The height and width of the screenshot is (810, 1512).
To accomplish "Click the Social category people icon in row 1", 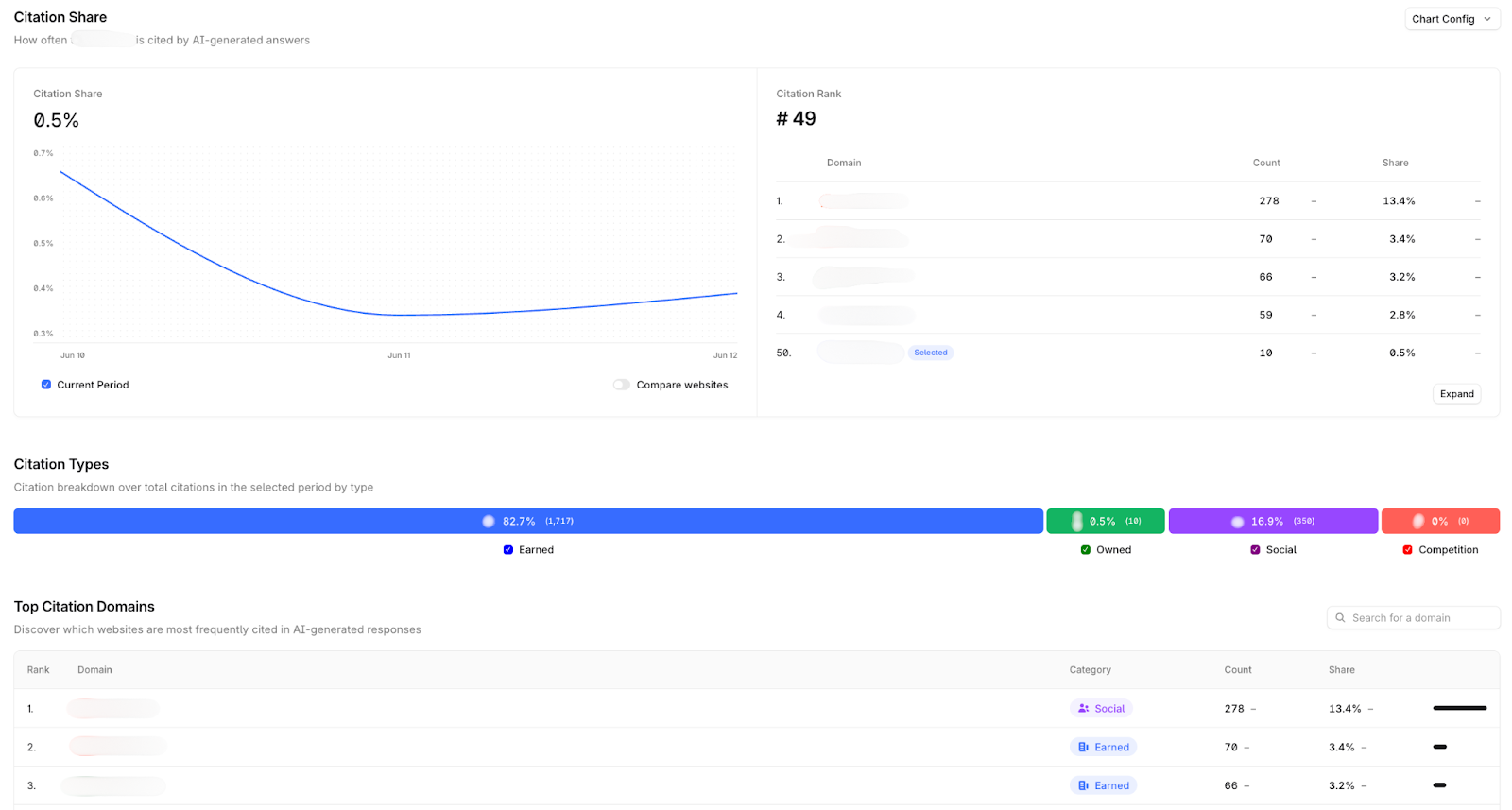I will tap(1083, 708).
